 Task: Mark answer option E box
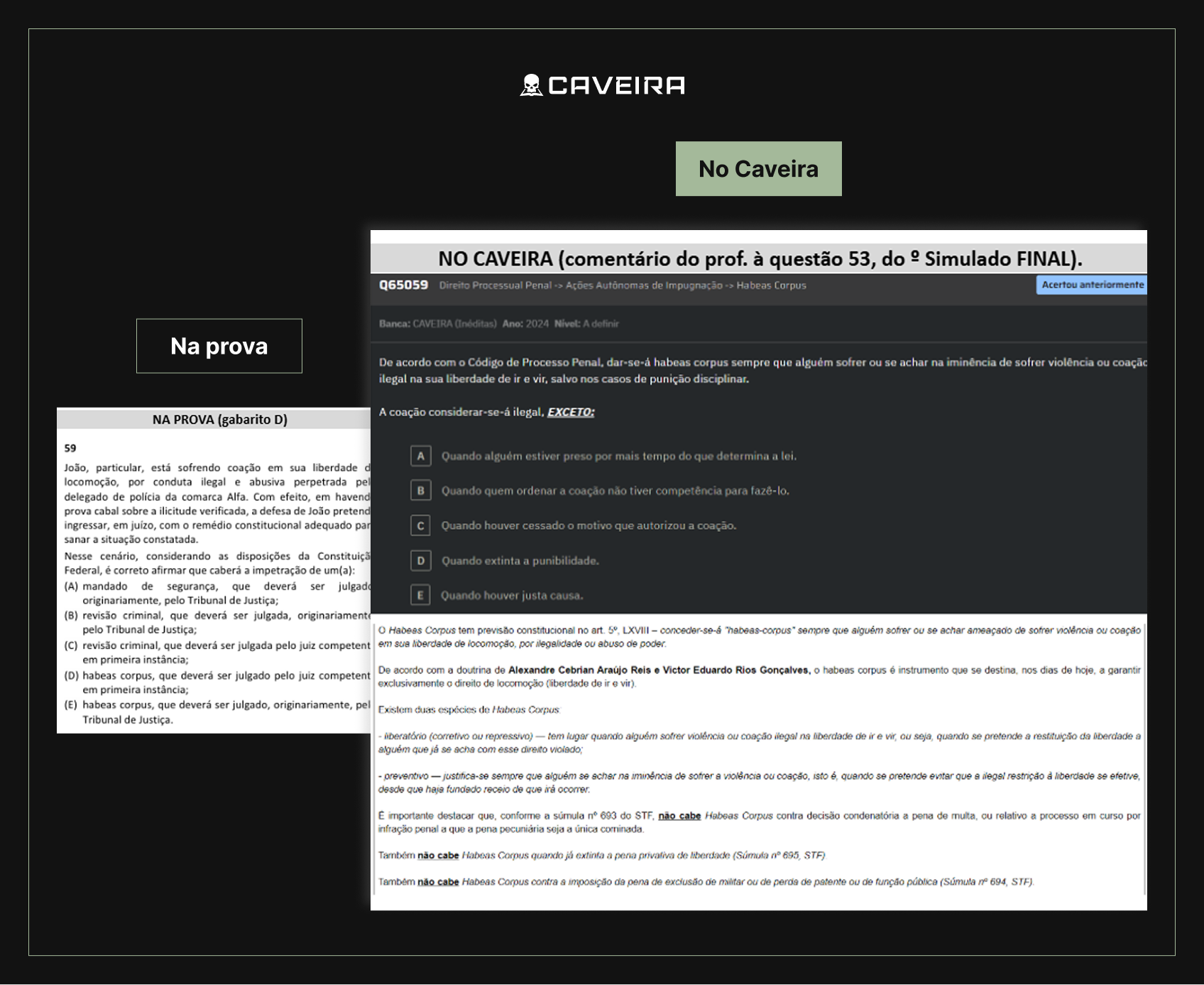point(421,595)
